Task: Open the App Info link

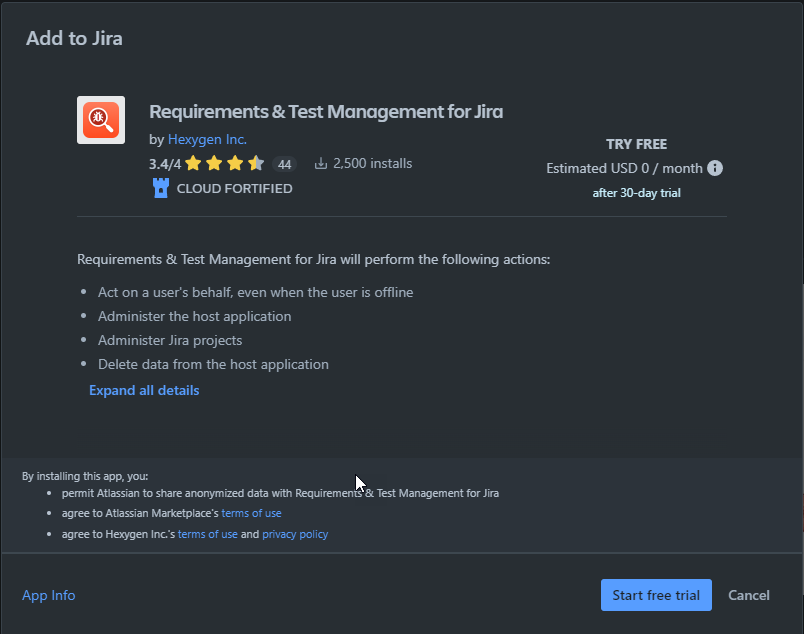Action: click(x=49, y=595)
